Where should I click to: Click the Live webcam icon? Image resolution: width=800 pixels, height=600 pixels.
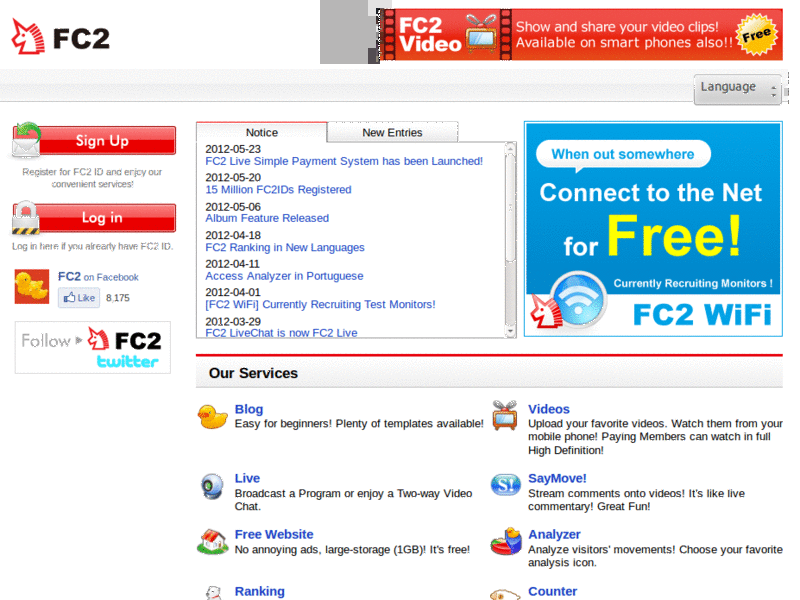212,486
